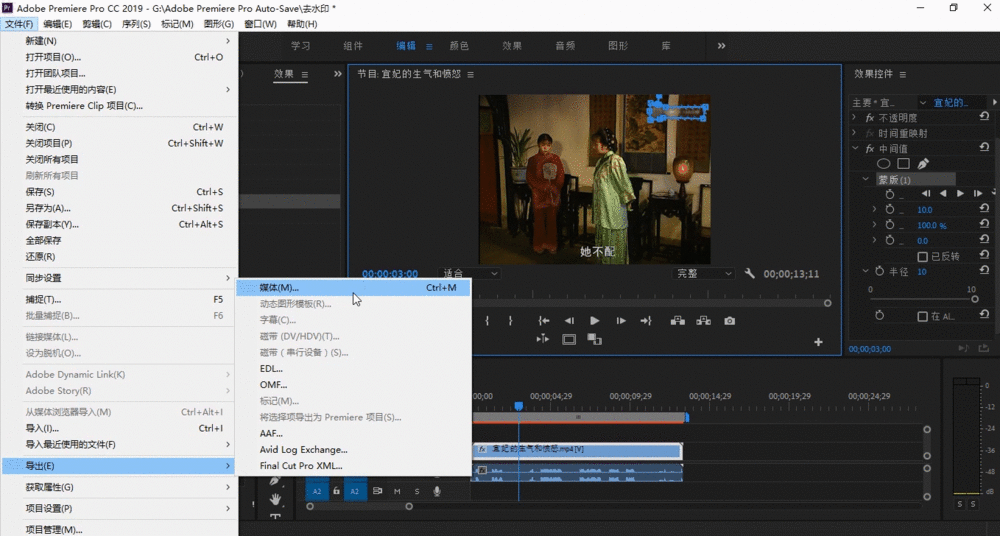
Task: Reset the 不透明度 effect
Action: (x=984, y=117)
